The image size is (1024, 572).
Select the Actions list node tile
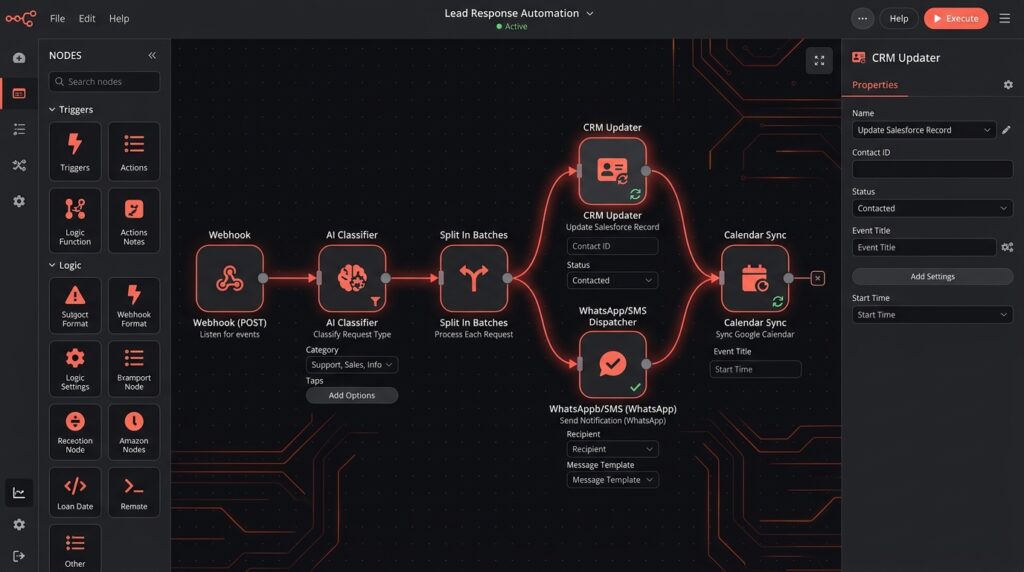[134, 151]
